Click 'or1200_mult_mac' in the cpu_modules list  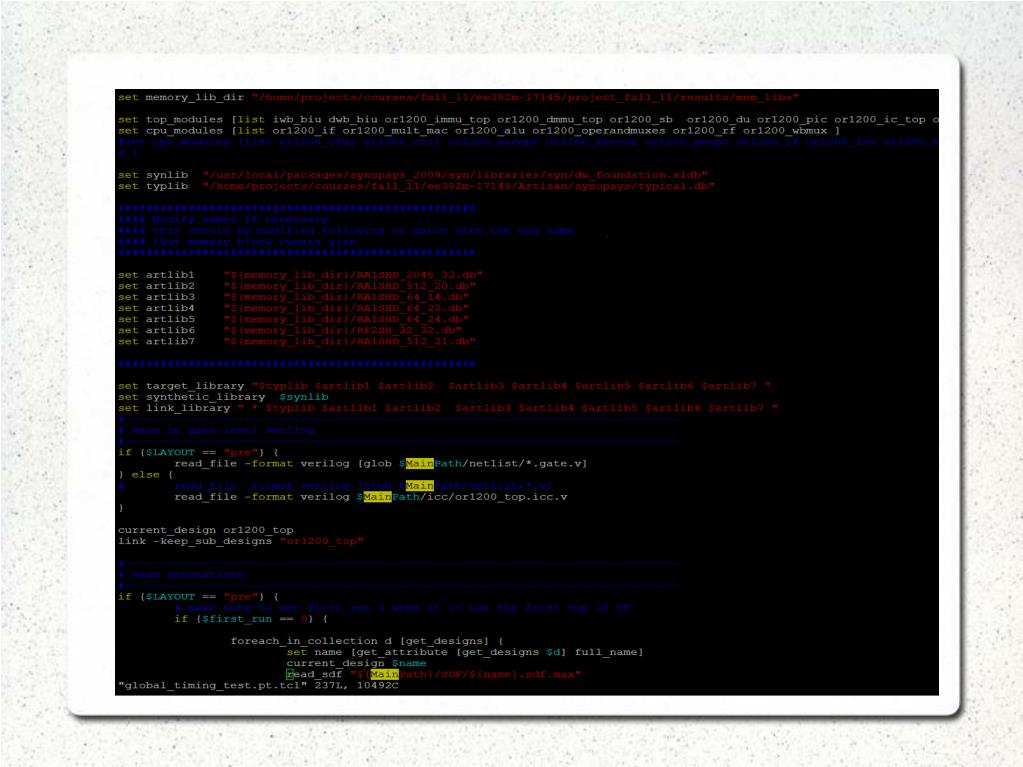tap(395, 130)
